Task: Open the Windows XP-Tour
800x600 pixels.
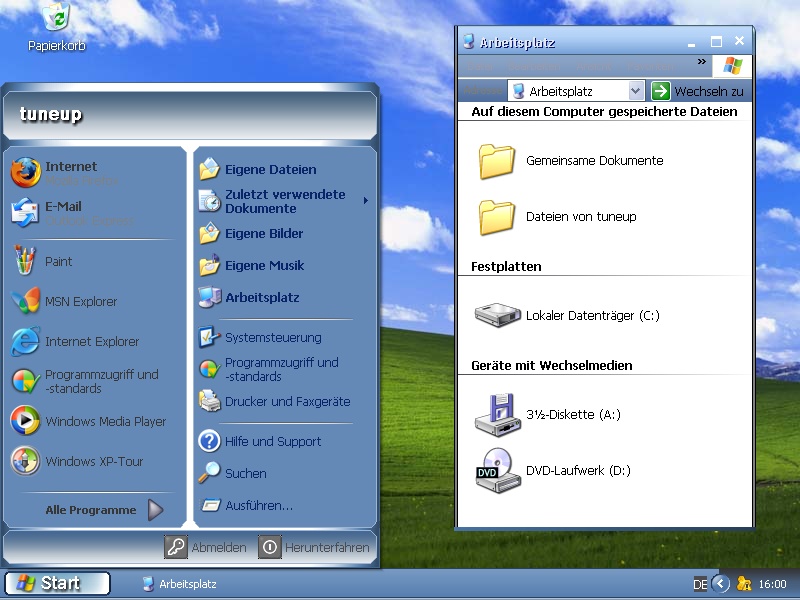Action: [x=94, y=461]
